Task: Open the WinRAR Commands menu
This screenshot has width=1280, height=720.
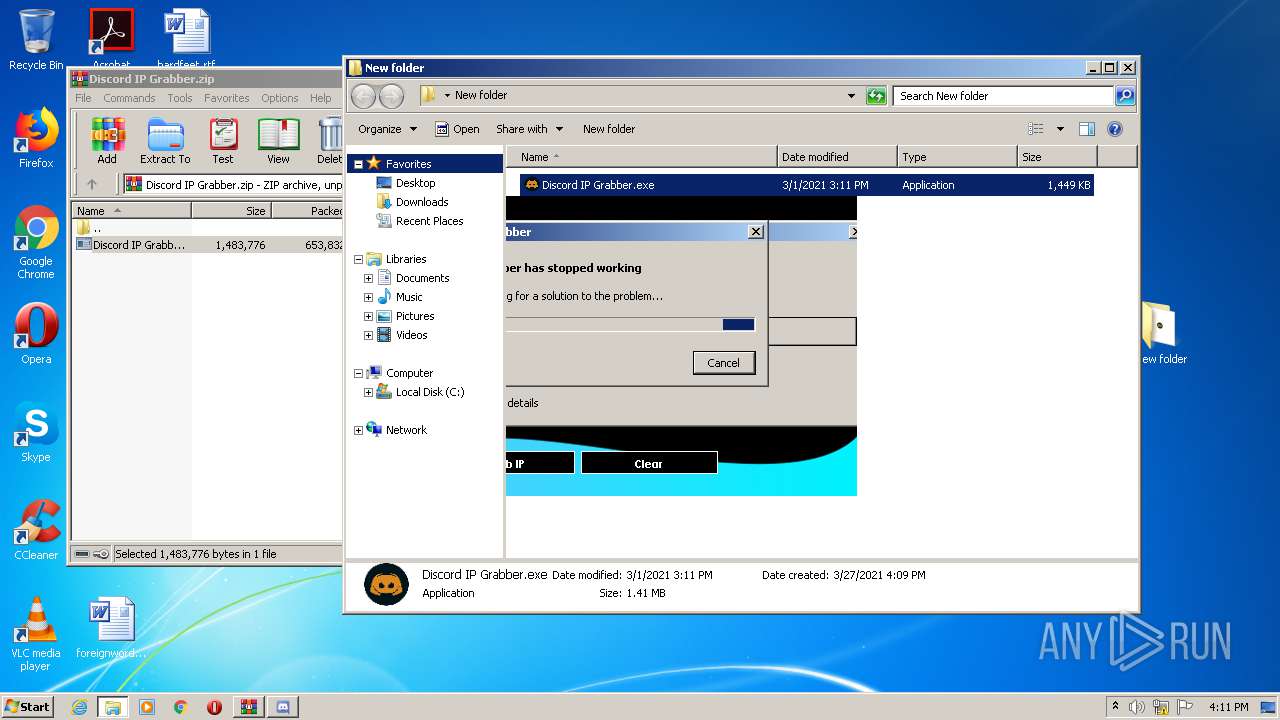Action: [x=129, y=98]
